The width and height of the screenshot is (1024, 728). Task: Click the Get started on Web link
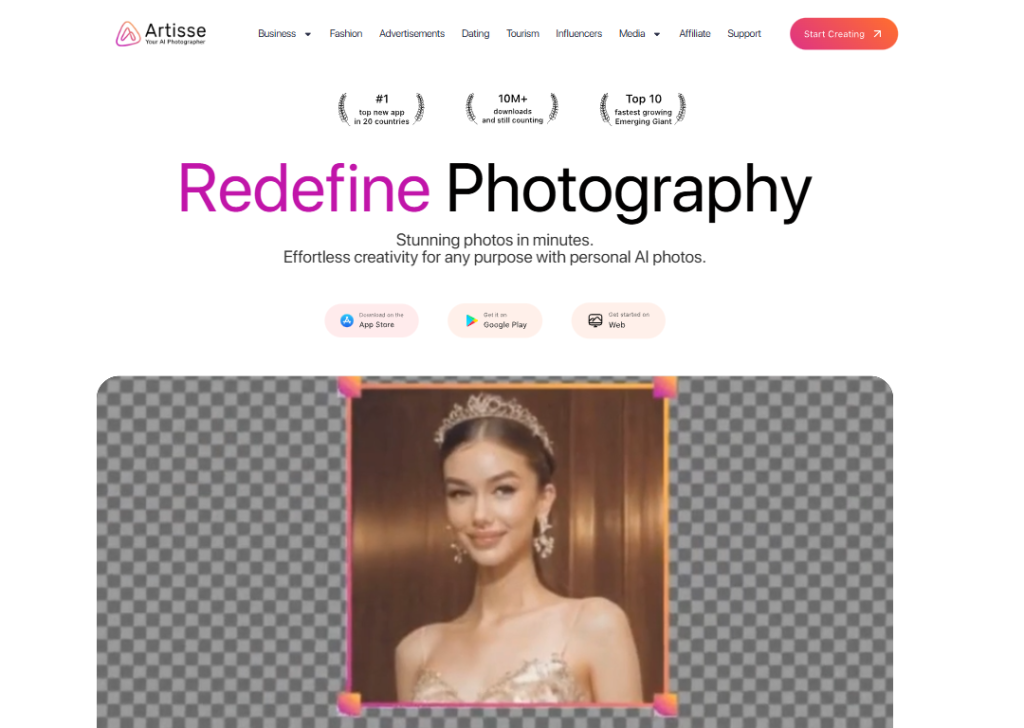pos(618,320)
